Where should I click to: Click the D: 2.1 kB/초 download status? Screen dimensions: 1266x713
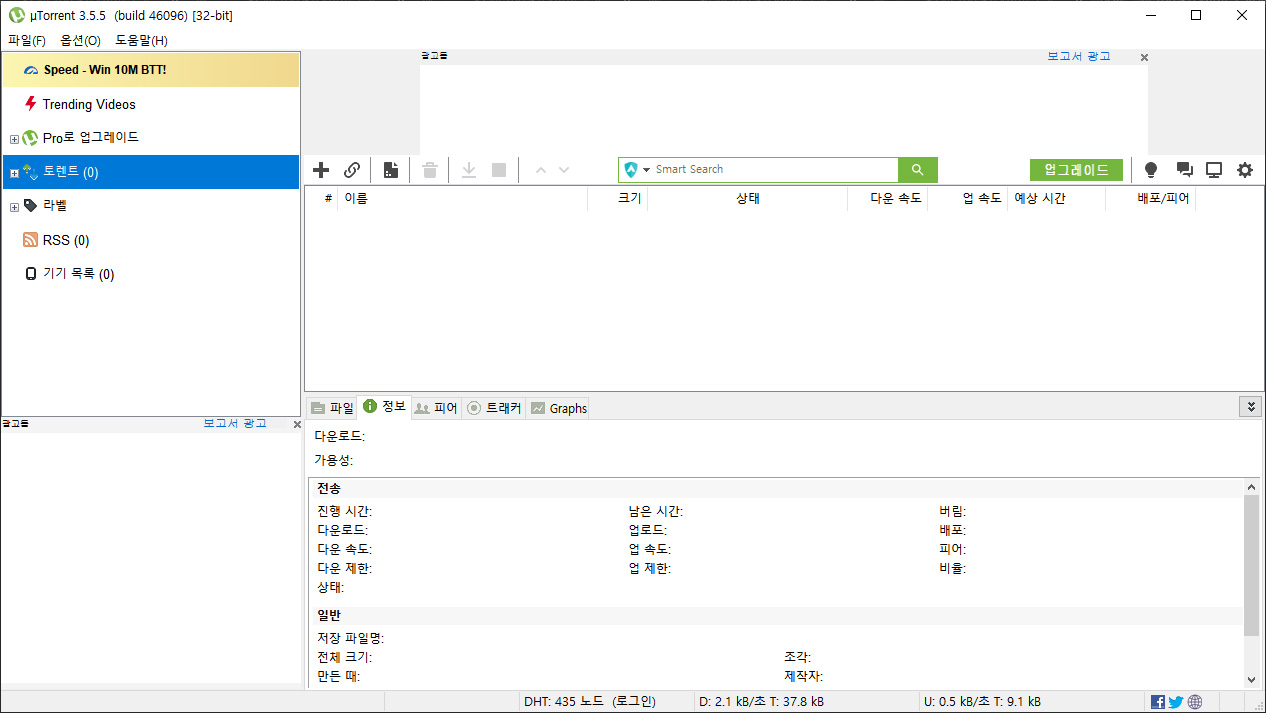(762, 702)
